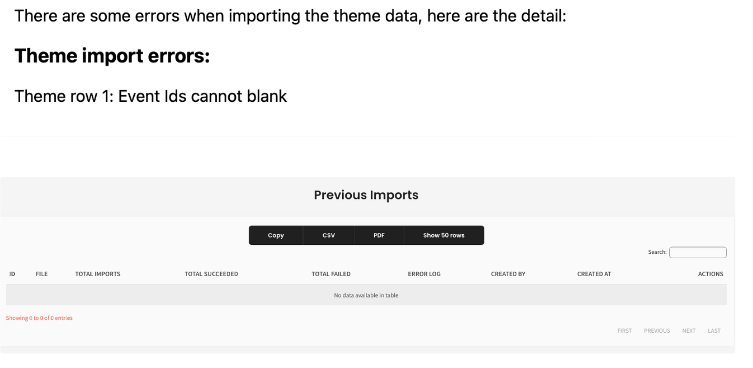
Task: Click the Copy export button
Action: (x=276, y=235)
